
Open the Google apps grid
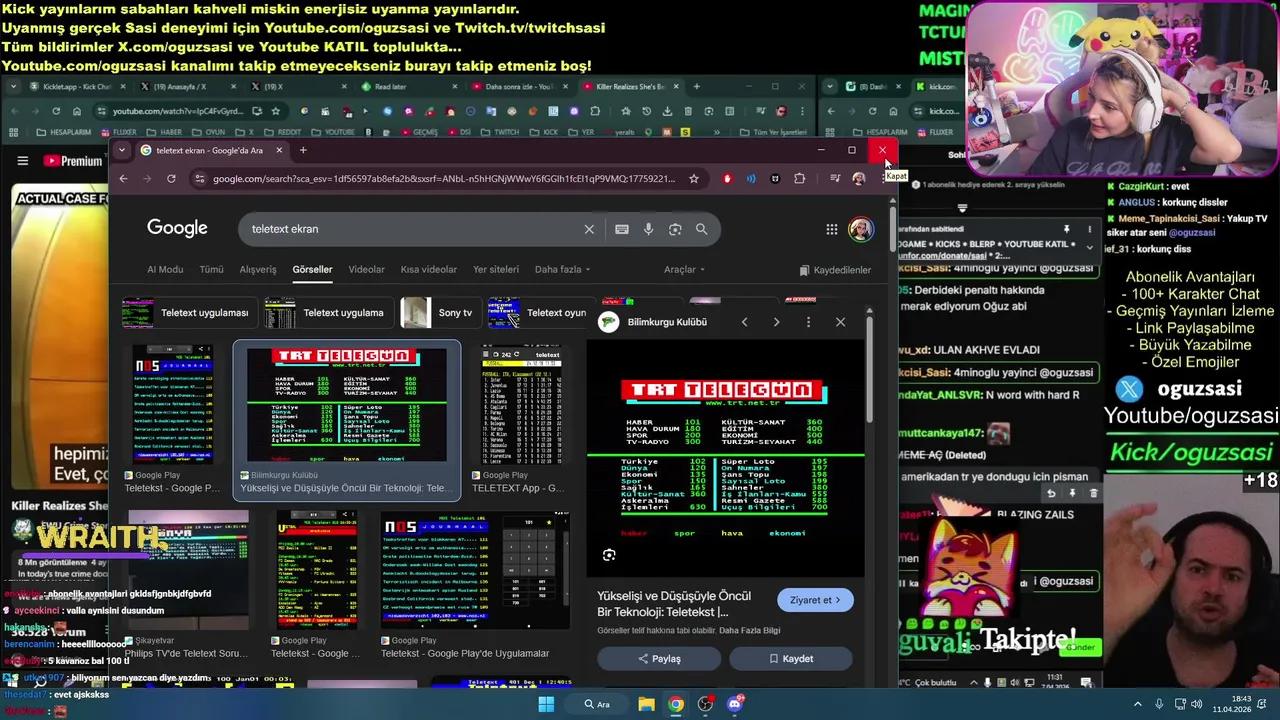click(831, 229)
